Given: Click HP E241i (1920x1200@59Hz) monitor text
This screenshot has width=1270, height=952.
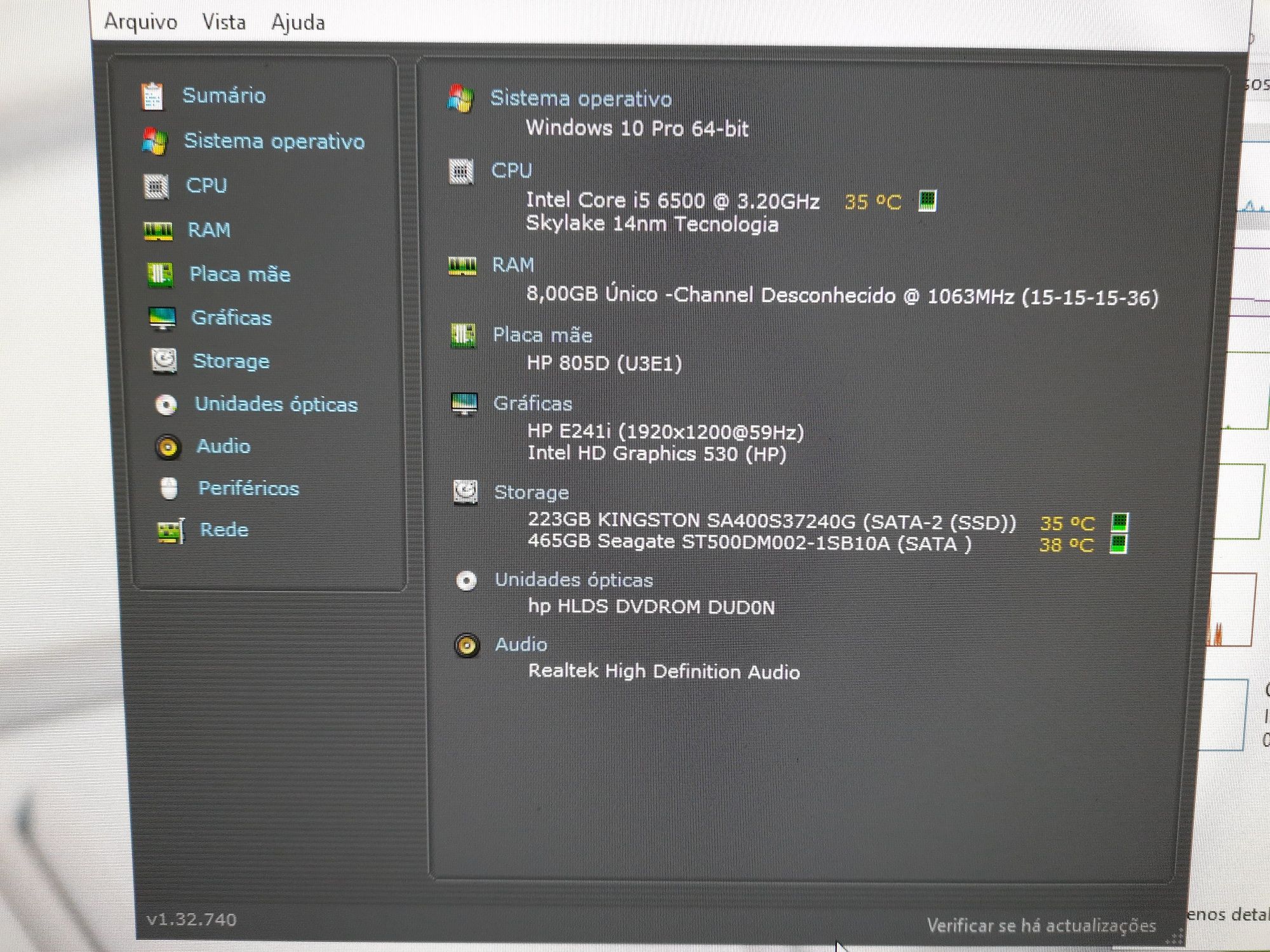Looking at the screenshot, I should 666,432.
